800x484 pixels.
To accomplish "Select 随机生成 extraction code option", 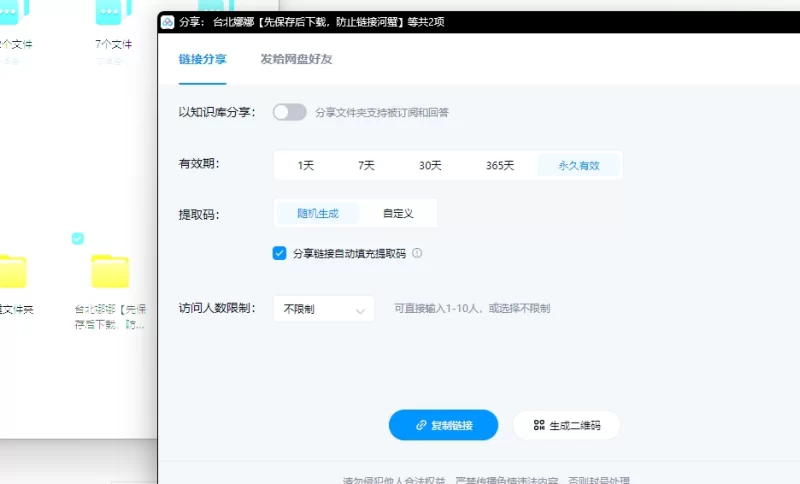I will click(x=318, y=213).
